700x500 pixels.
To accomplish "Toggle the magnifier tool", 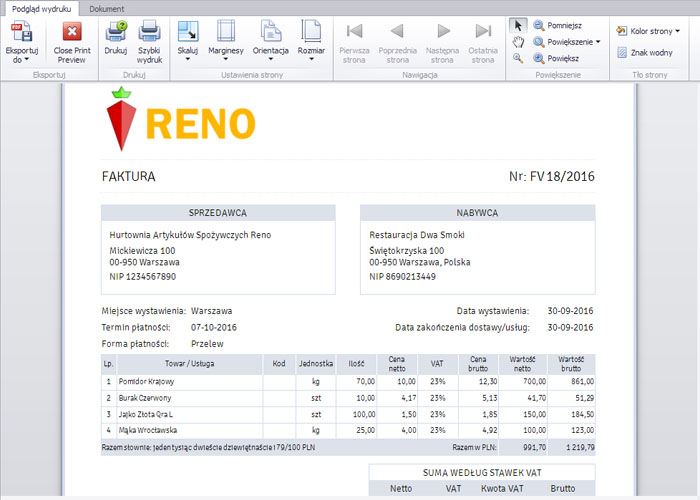I will coord(517,58).
